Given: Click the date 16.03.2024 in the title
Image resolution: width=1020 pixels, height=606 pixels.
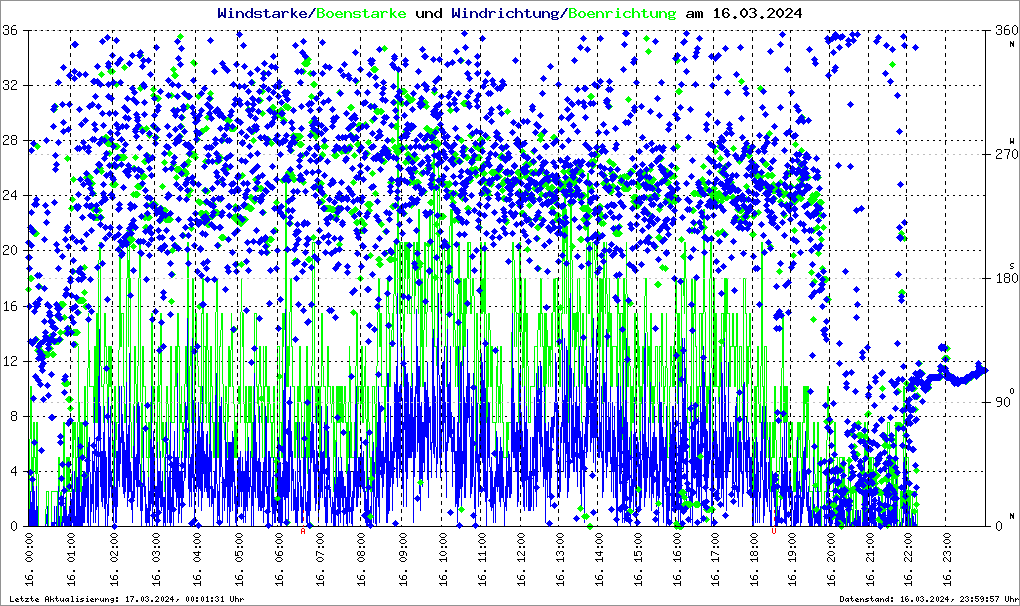Looking at the screenshot, I should [x=757, y=13].
